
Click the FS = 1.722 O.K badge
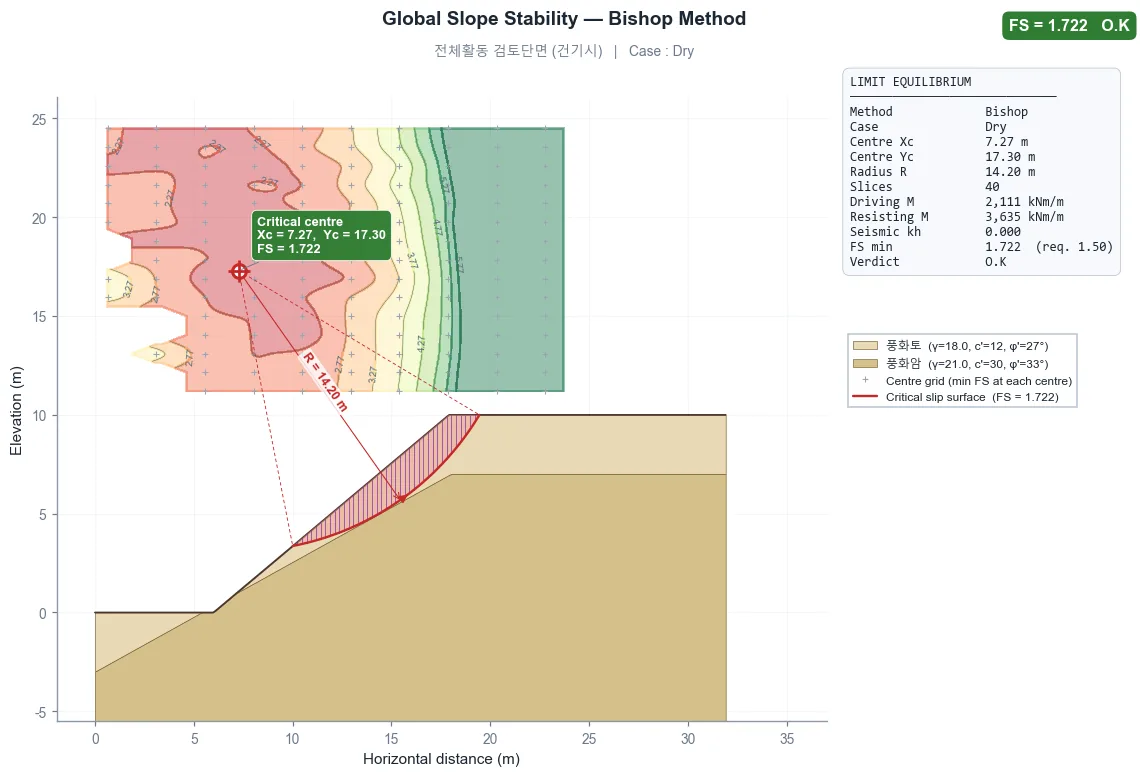pos(1069,25)
